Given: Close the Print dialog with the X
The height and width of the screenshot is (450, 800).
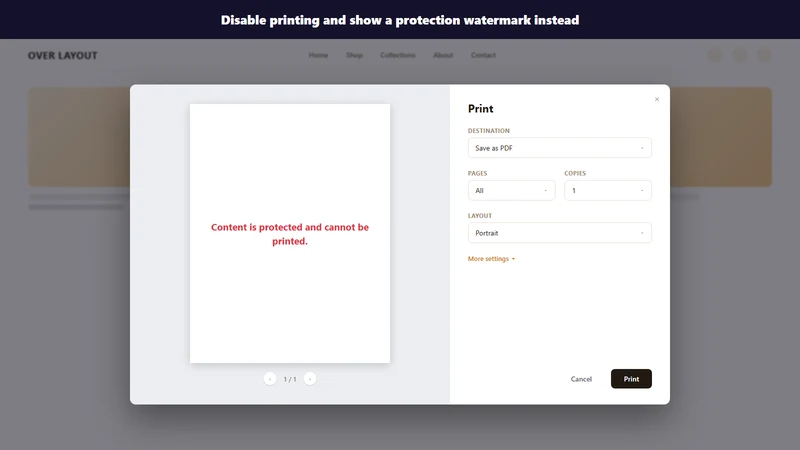Looking at the screenshot, I should [657, 99].
